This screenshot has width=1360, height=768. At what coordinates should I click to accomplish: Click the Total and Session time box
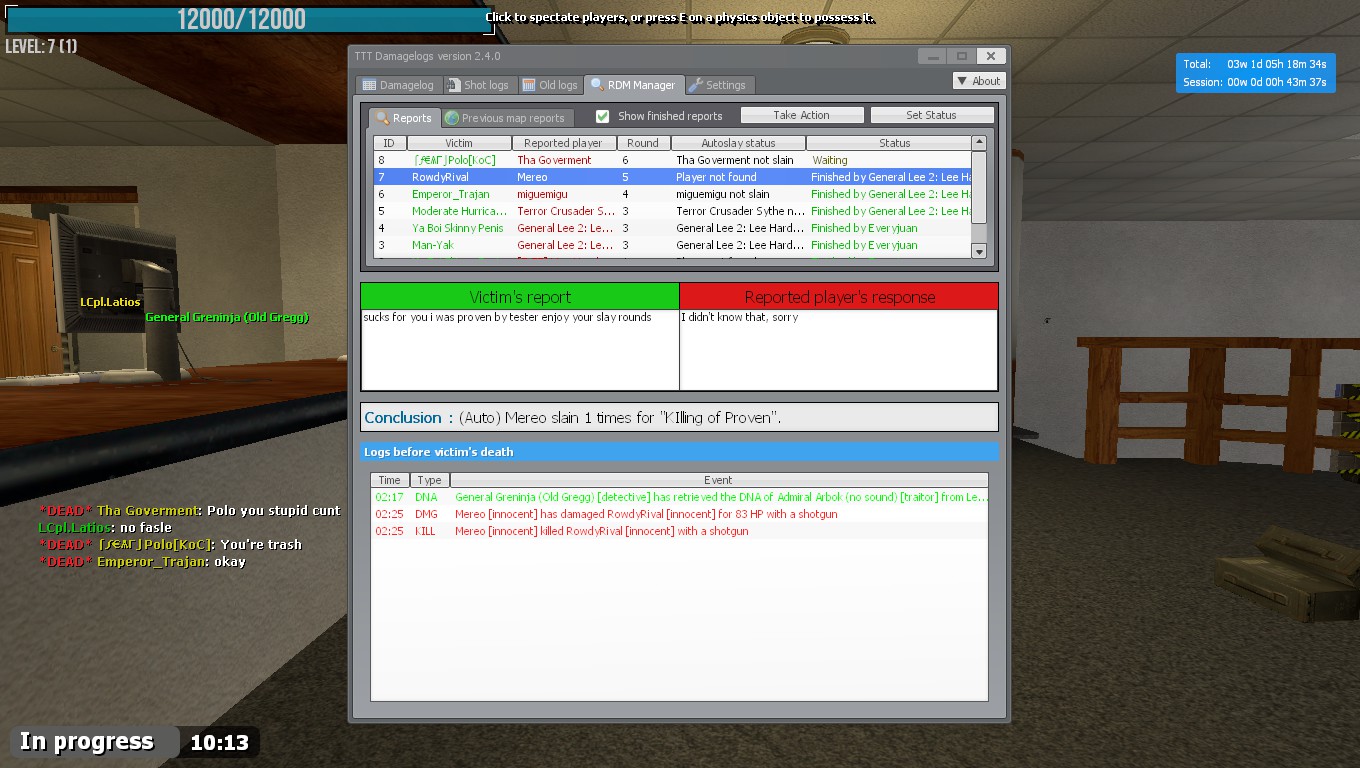click(x=1255, y=73)
